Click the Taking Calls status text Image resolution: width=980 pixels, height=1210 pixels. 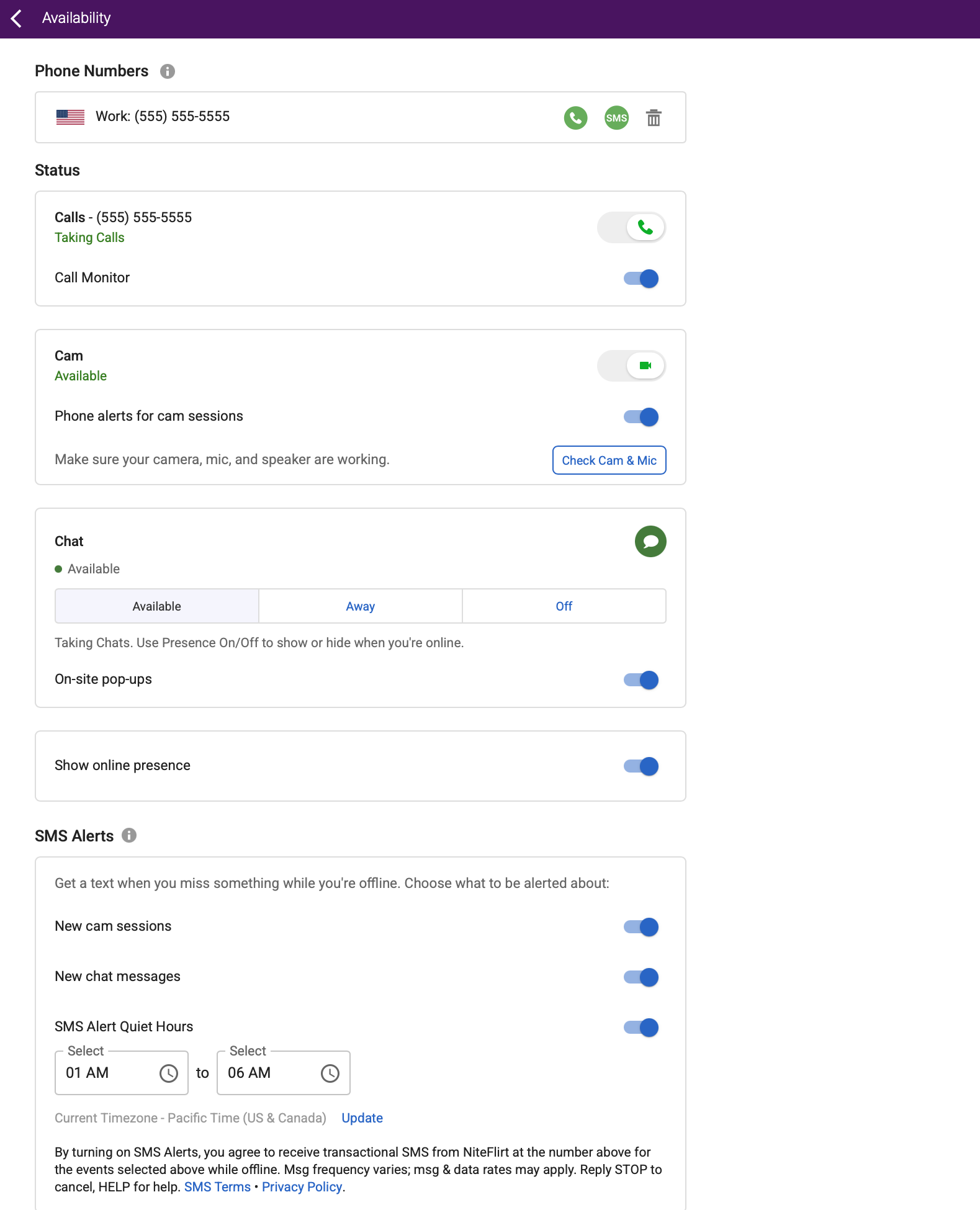click(89, 238)
